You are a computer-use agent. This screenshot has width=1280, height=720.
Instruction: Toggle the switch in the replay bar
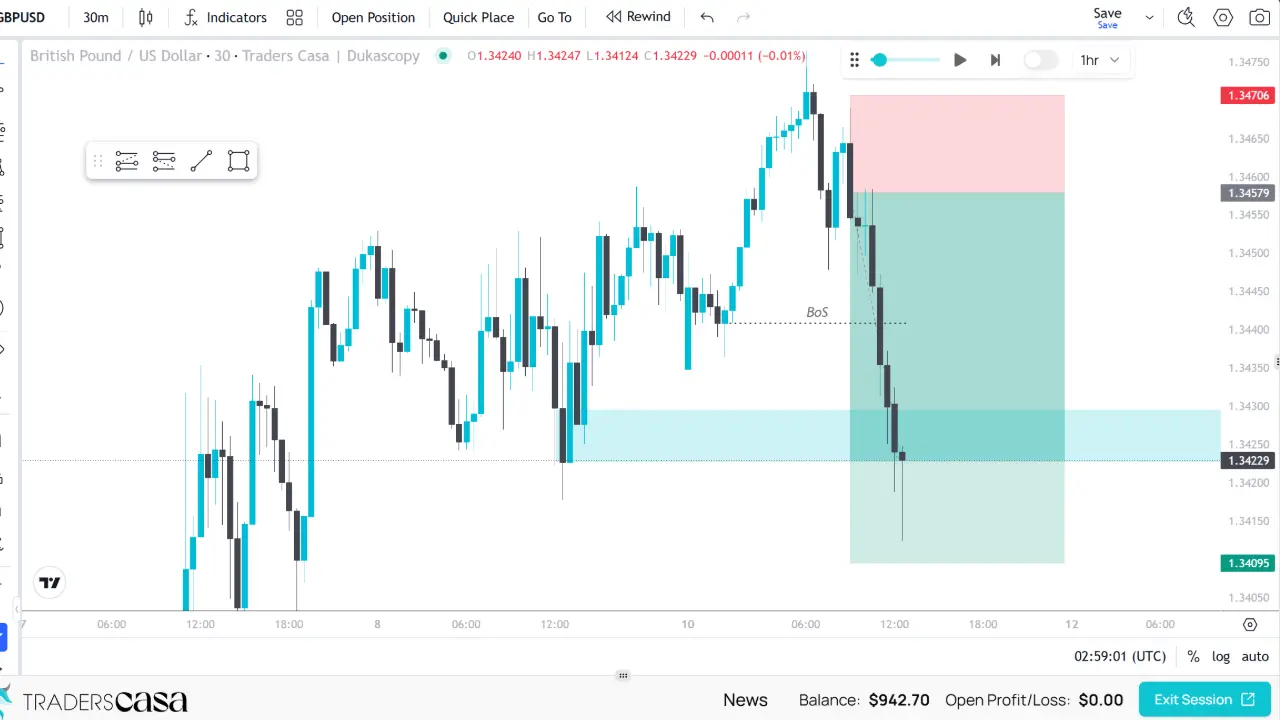click(x=1040, y=60)
